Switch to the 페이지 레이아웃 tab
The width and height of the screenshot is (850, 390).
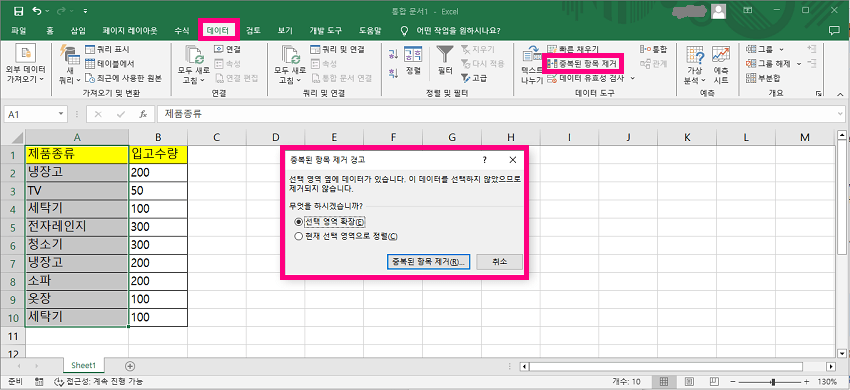pyautogui.click(x=130, y=30)
